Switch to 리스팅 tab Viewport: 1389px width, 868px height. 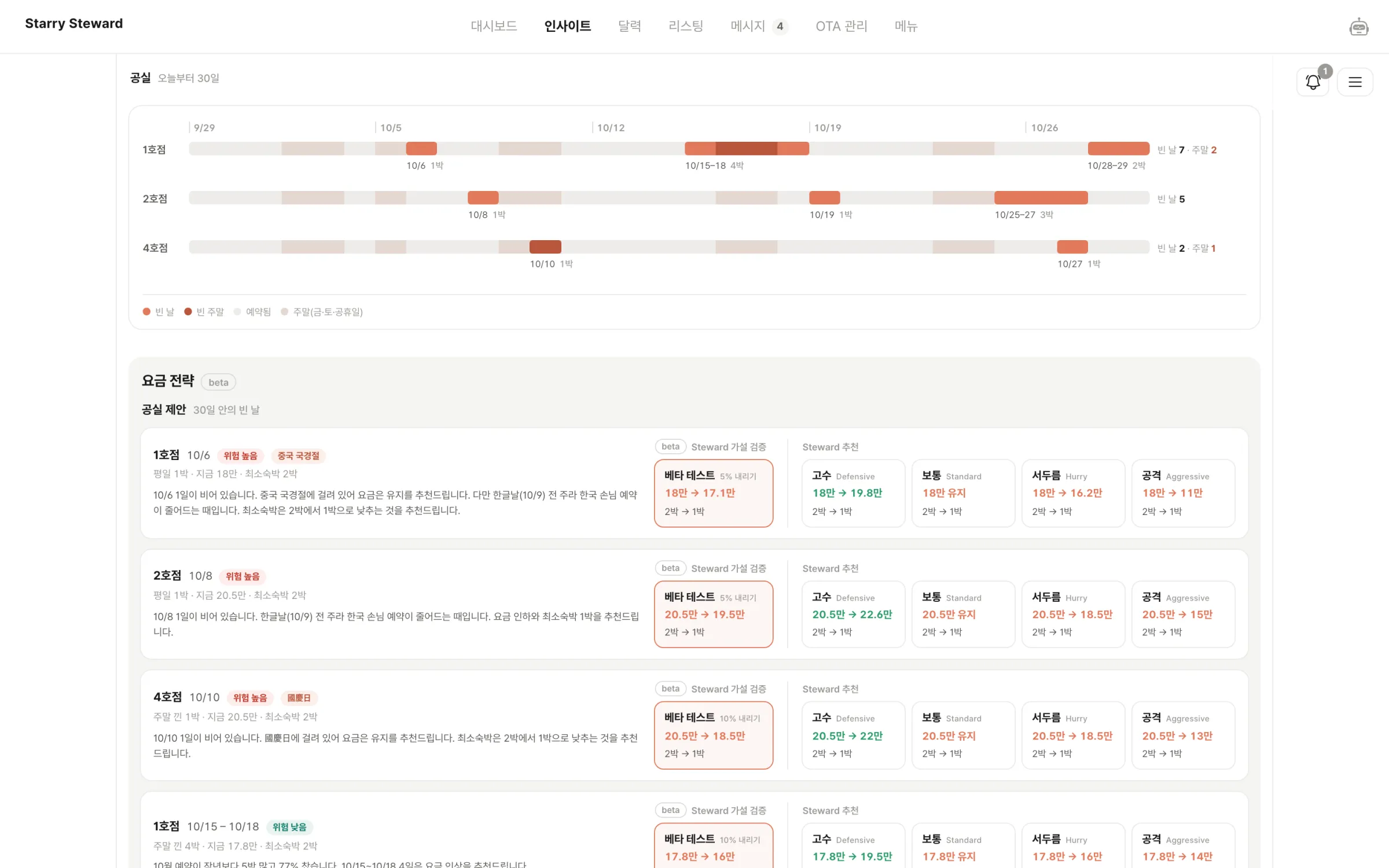[x=686, y=26]
